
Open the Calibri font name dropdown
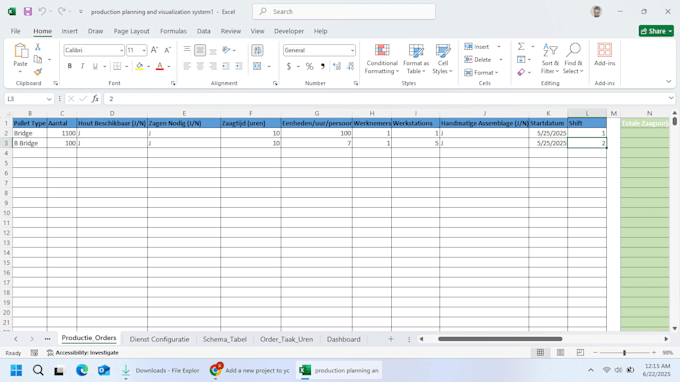pyautogui.click(x=121, y=50)
